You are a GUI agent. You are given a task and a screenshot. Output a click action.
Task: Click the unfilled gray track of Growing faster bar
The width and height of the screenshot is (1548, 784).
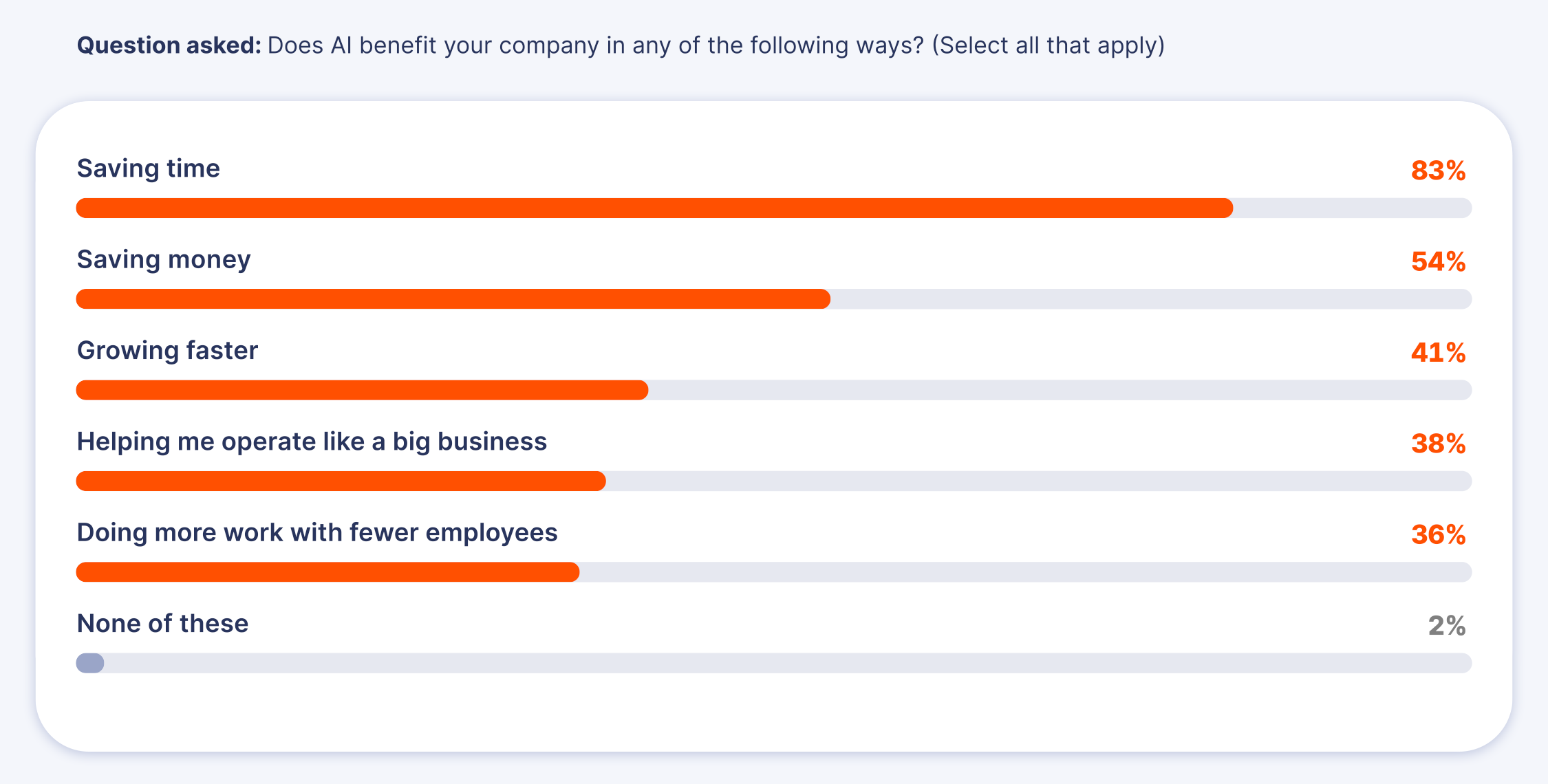1060,390
